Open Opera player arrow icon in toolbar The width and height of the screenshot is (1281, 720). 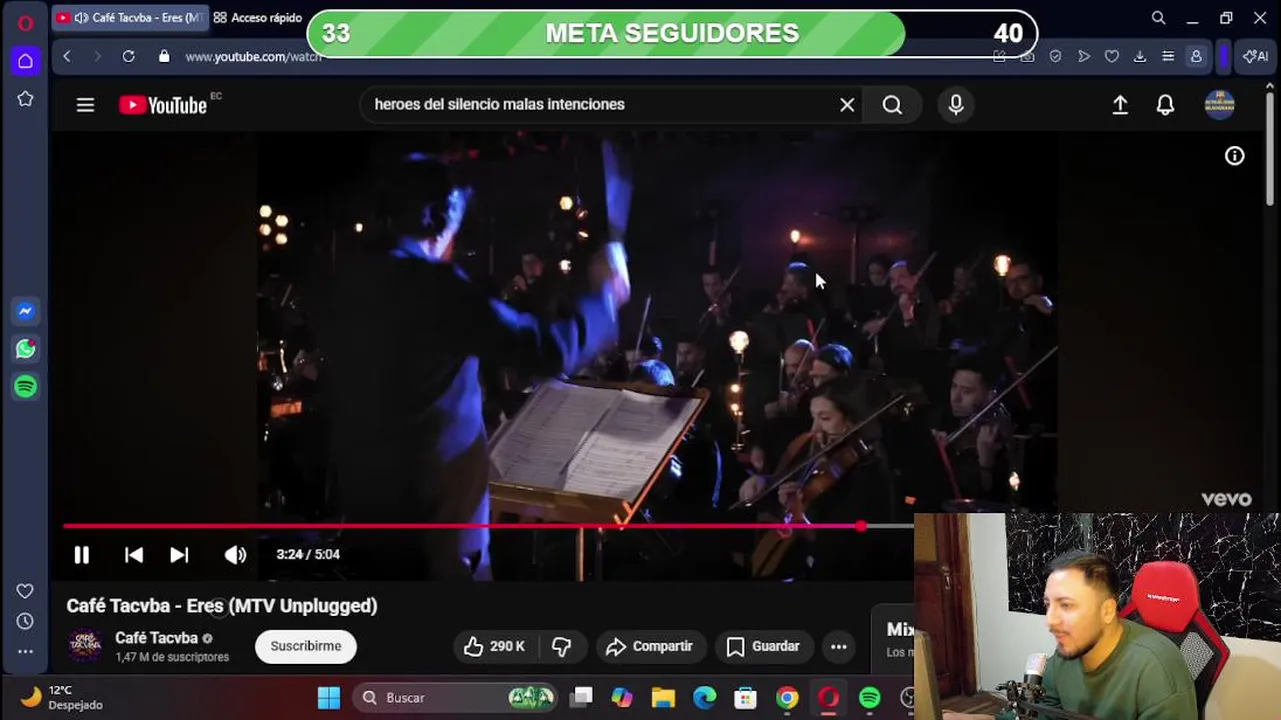tap(1083, 57)
